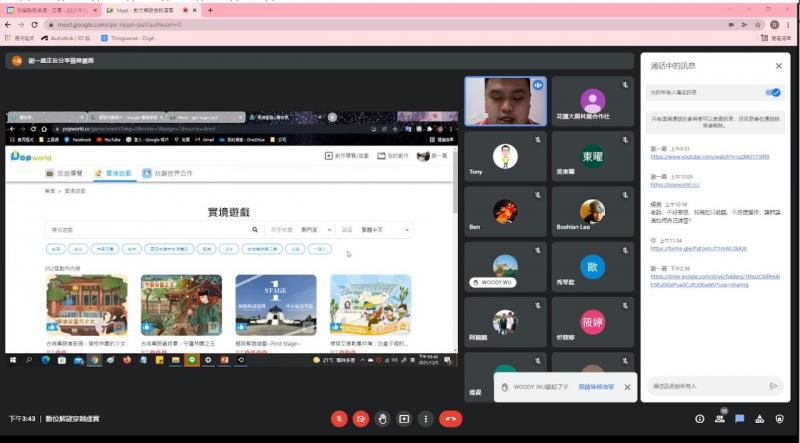The image size is (800, 443).
Task: Select Ben's participant tile
Action: [x=506, y=211]
